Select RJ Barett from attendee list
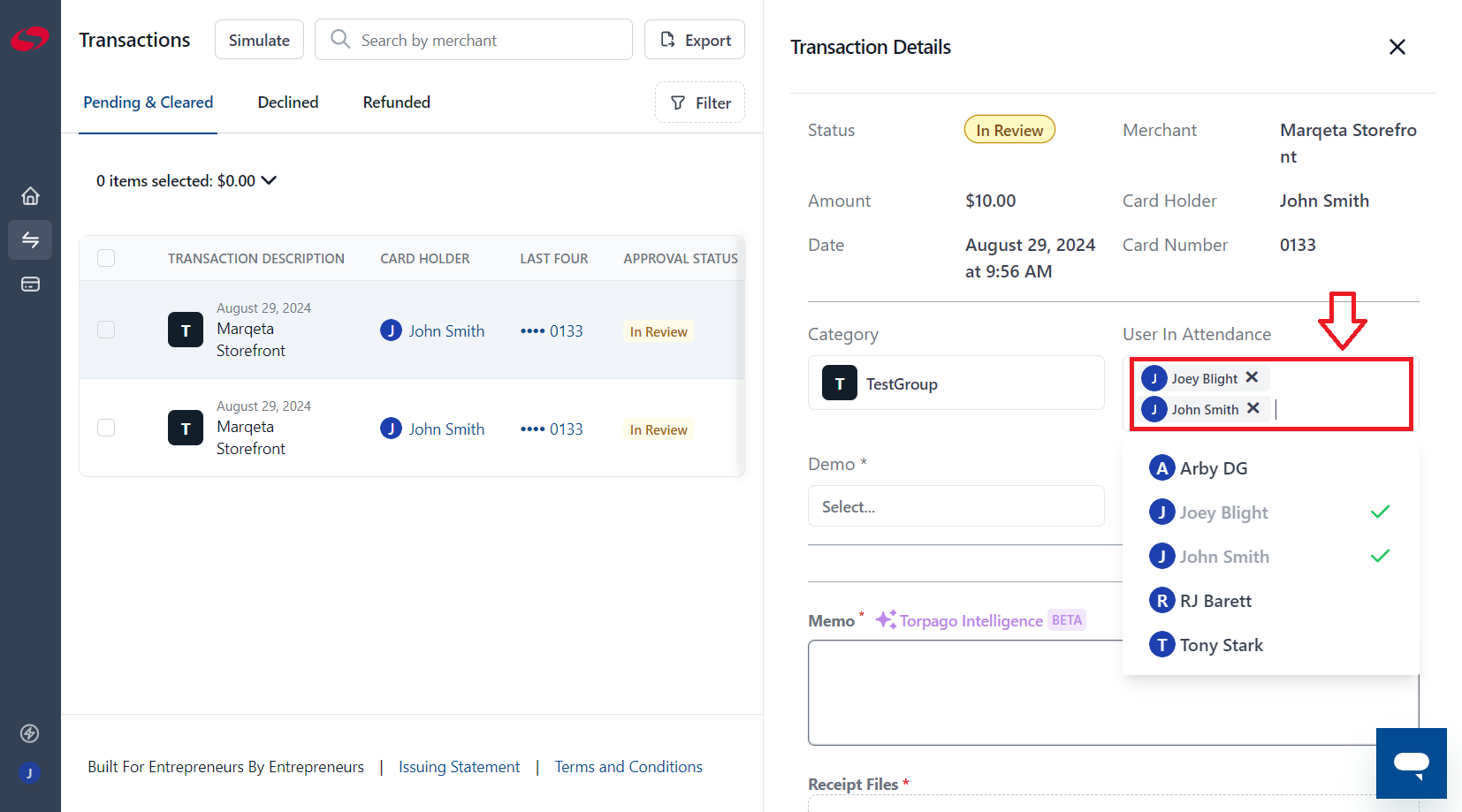Viewport: 1462px width, 812px height. pos(1270,601)
